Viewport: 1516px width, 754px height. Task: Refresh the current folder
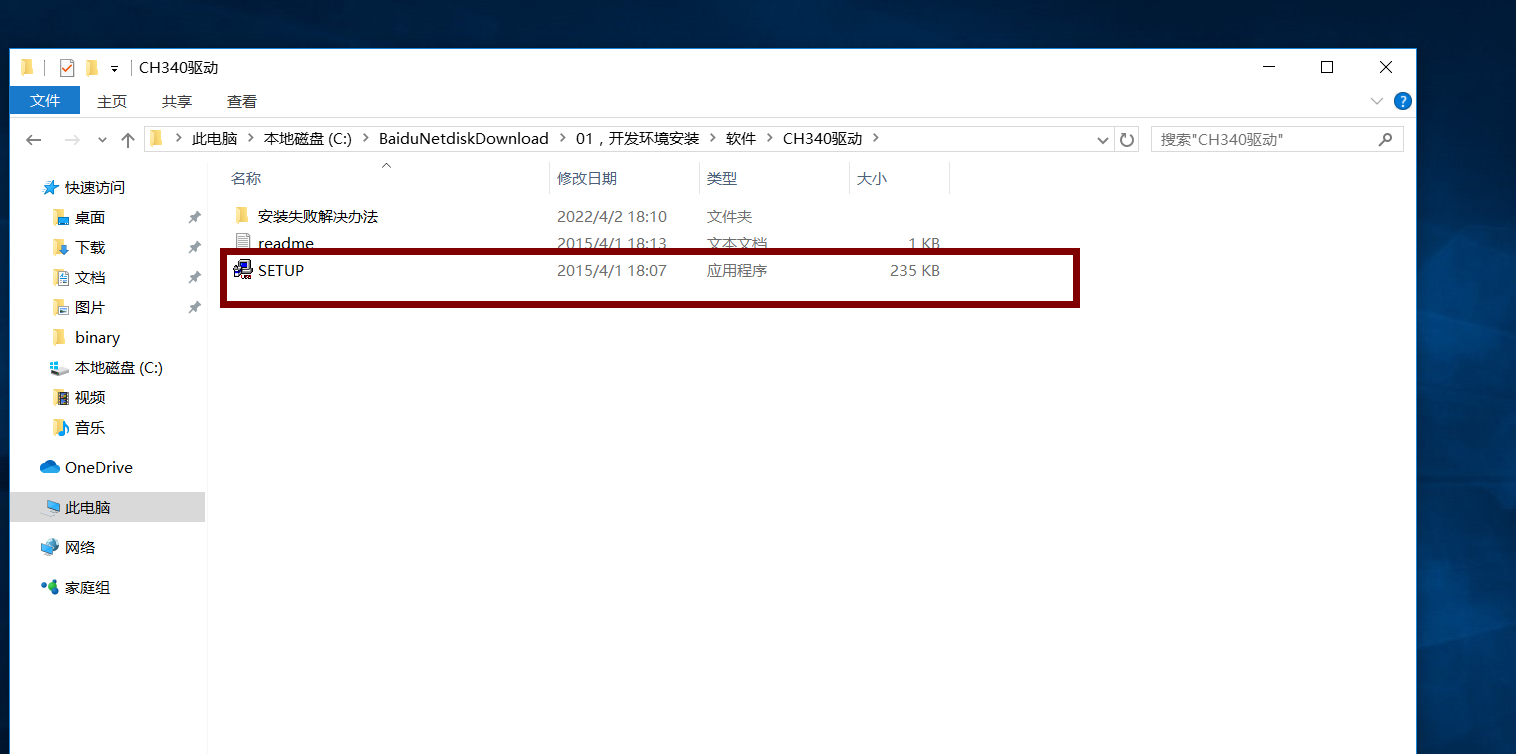tap(1127, 140)
